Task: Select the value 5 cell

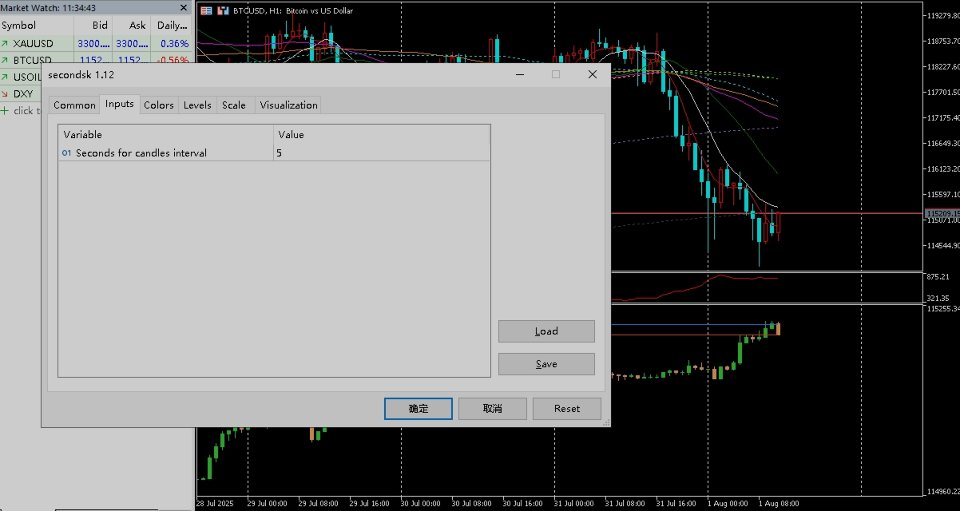Action: point(381,153)
